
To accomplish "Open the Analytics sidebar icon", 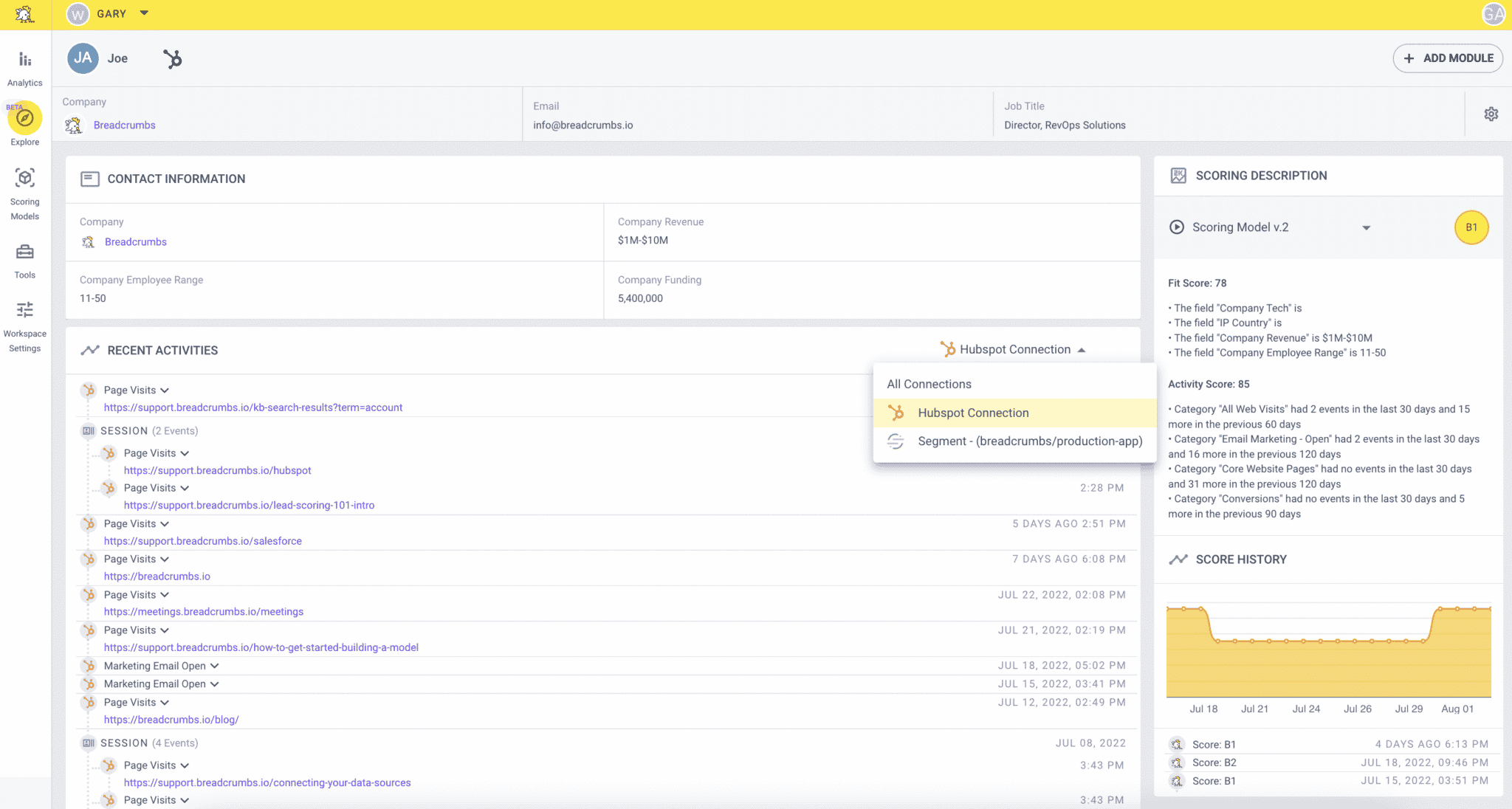I will point(25,60).
